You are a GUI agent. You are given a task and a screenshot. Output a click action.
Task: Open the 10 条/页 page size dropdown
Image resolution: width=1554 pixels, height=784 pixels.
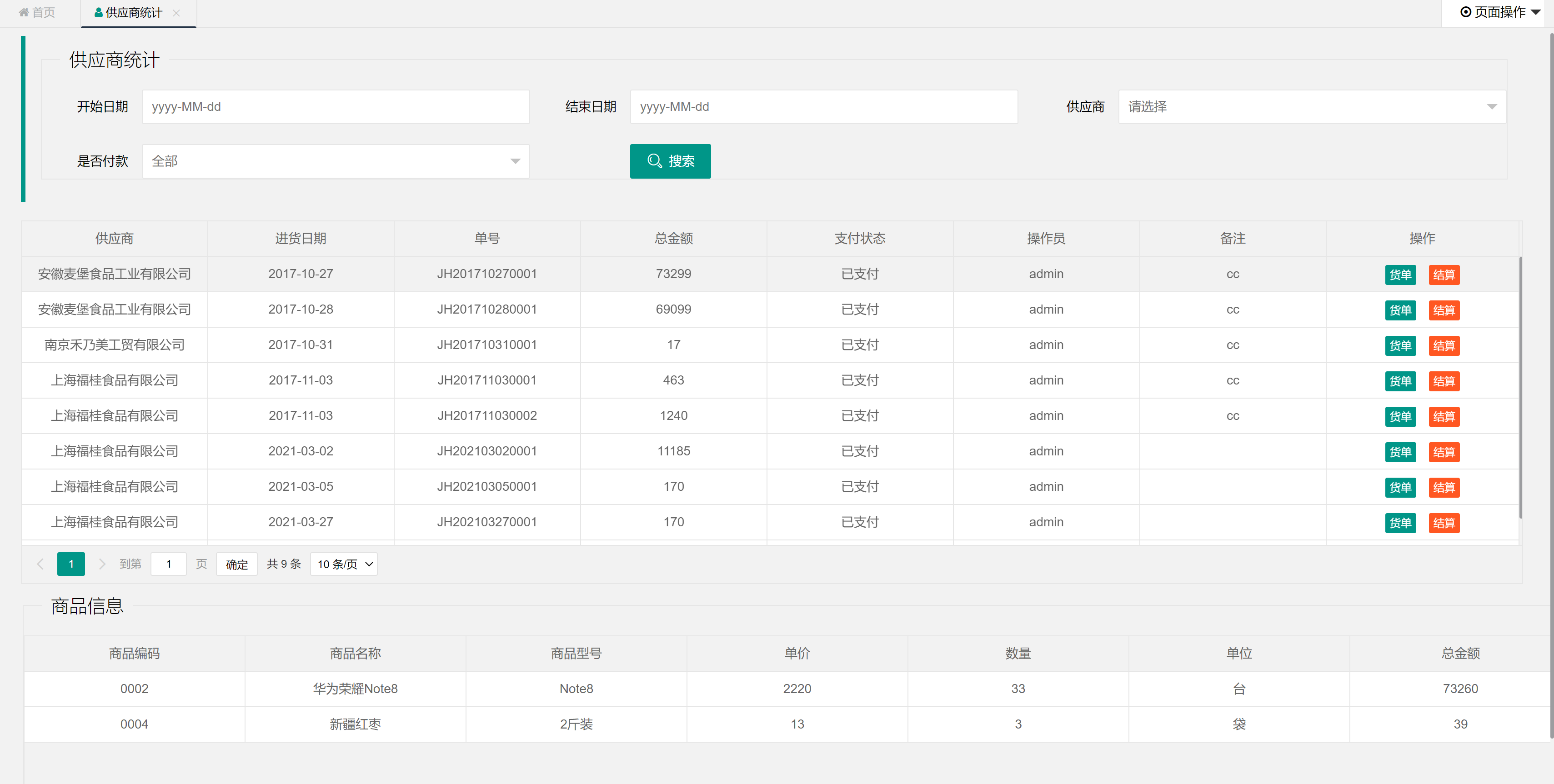pos(344,564)
